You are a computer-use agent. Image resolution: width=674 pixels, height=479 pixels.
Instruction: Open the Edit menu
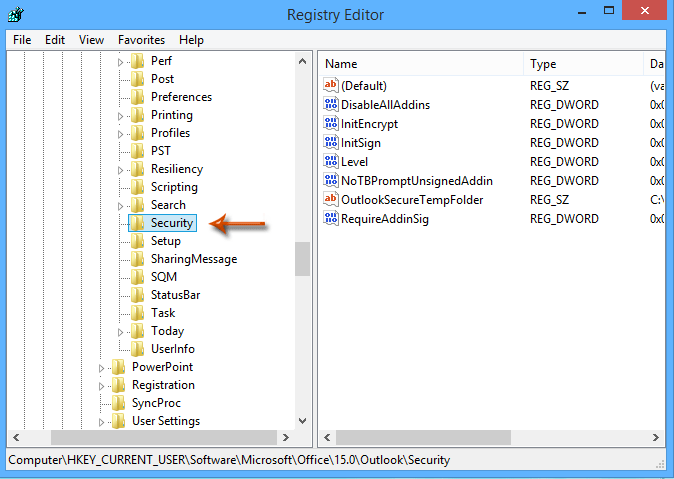(55, 40)
